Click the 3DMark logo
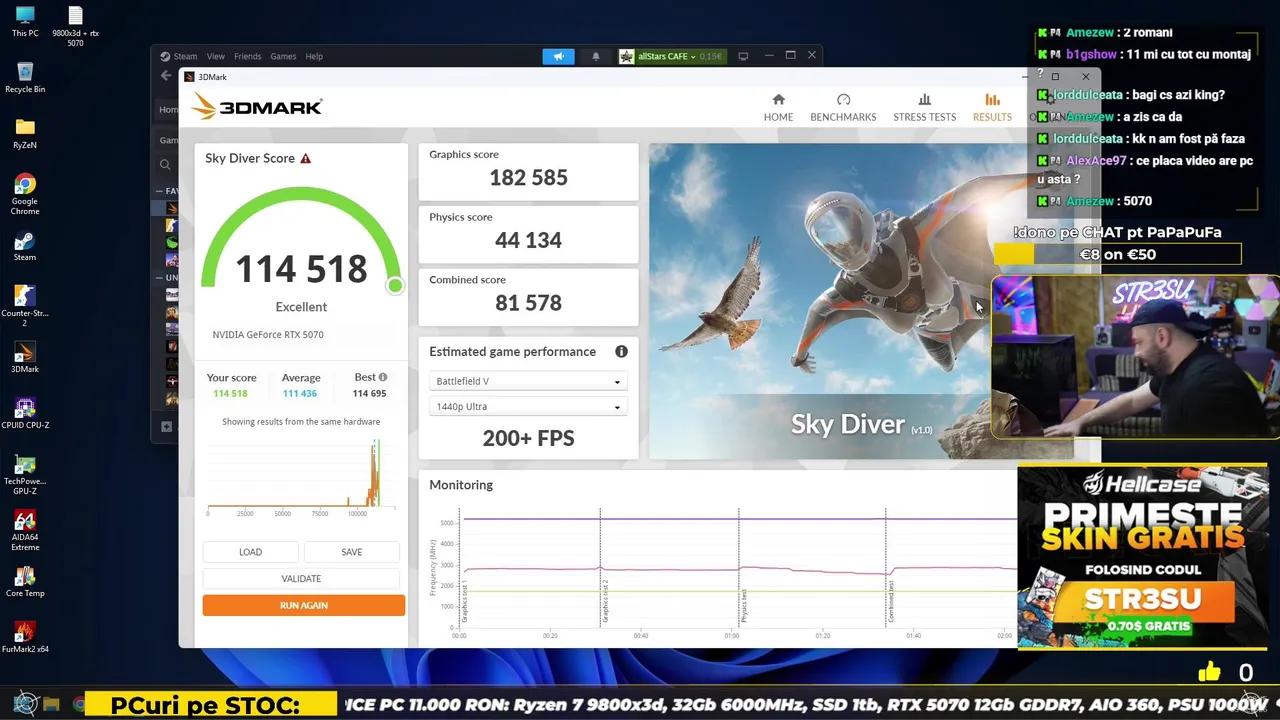 click(x=256, y=106)
